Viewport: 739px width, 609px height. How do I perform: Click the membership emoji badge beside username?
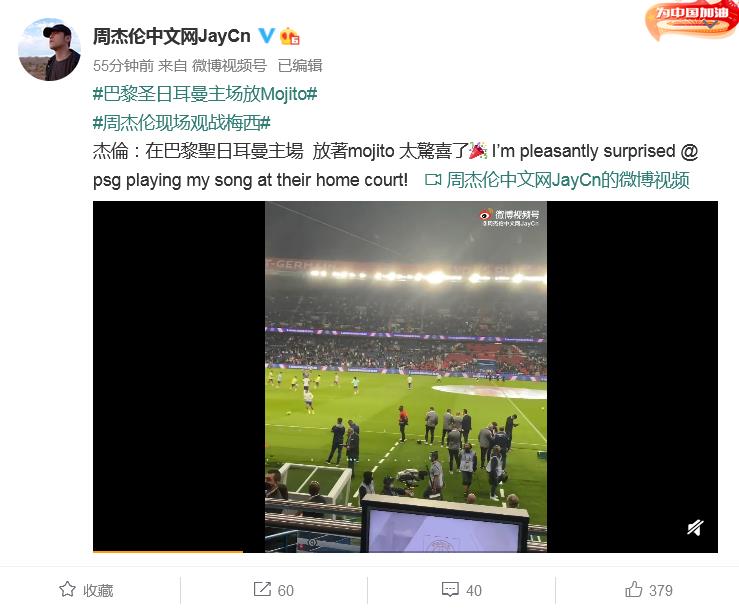[289, 36]
